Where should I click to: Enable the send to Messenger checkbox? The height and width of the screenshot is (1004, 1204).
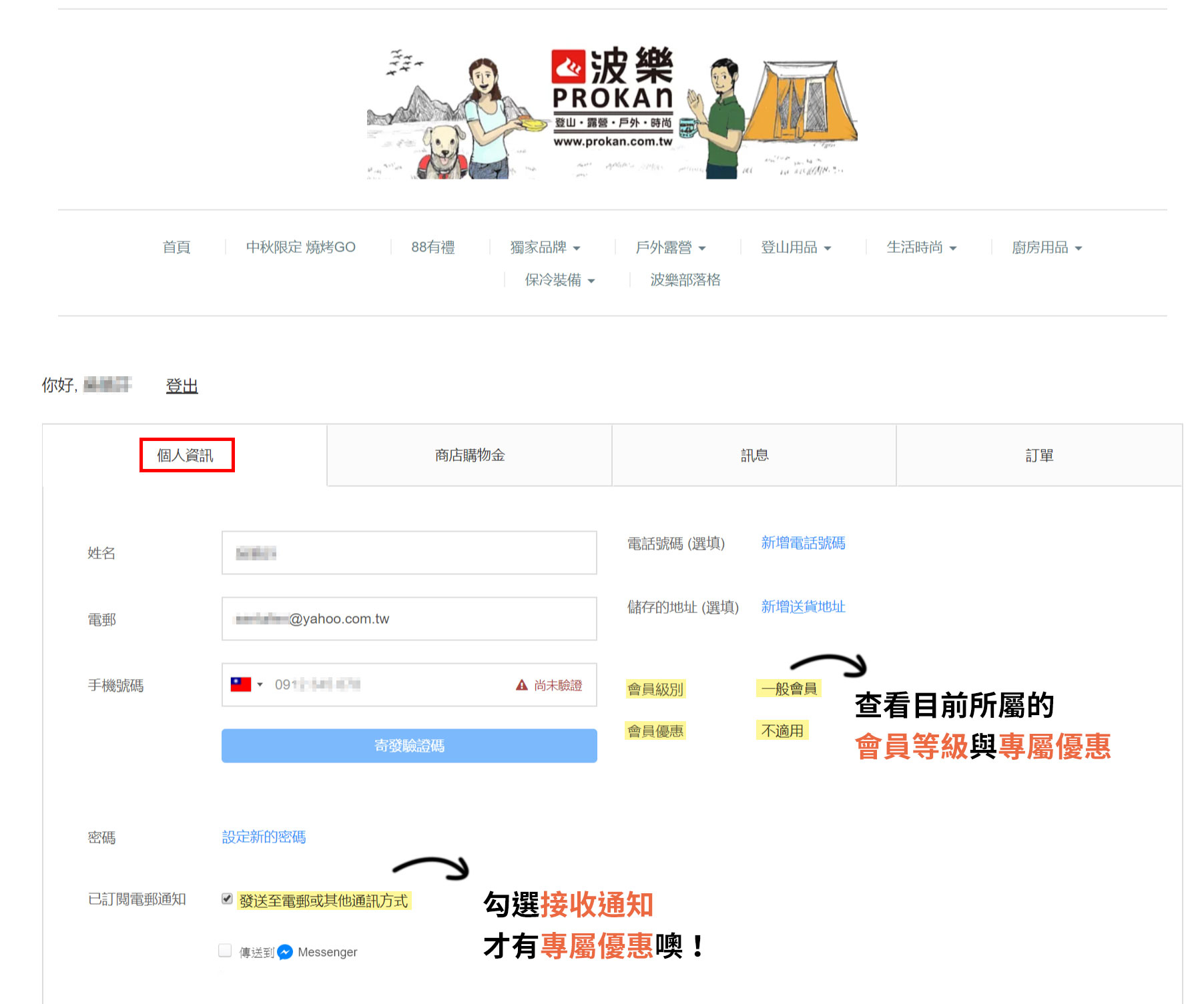point(225,951)
